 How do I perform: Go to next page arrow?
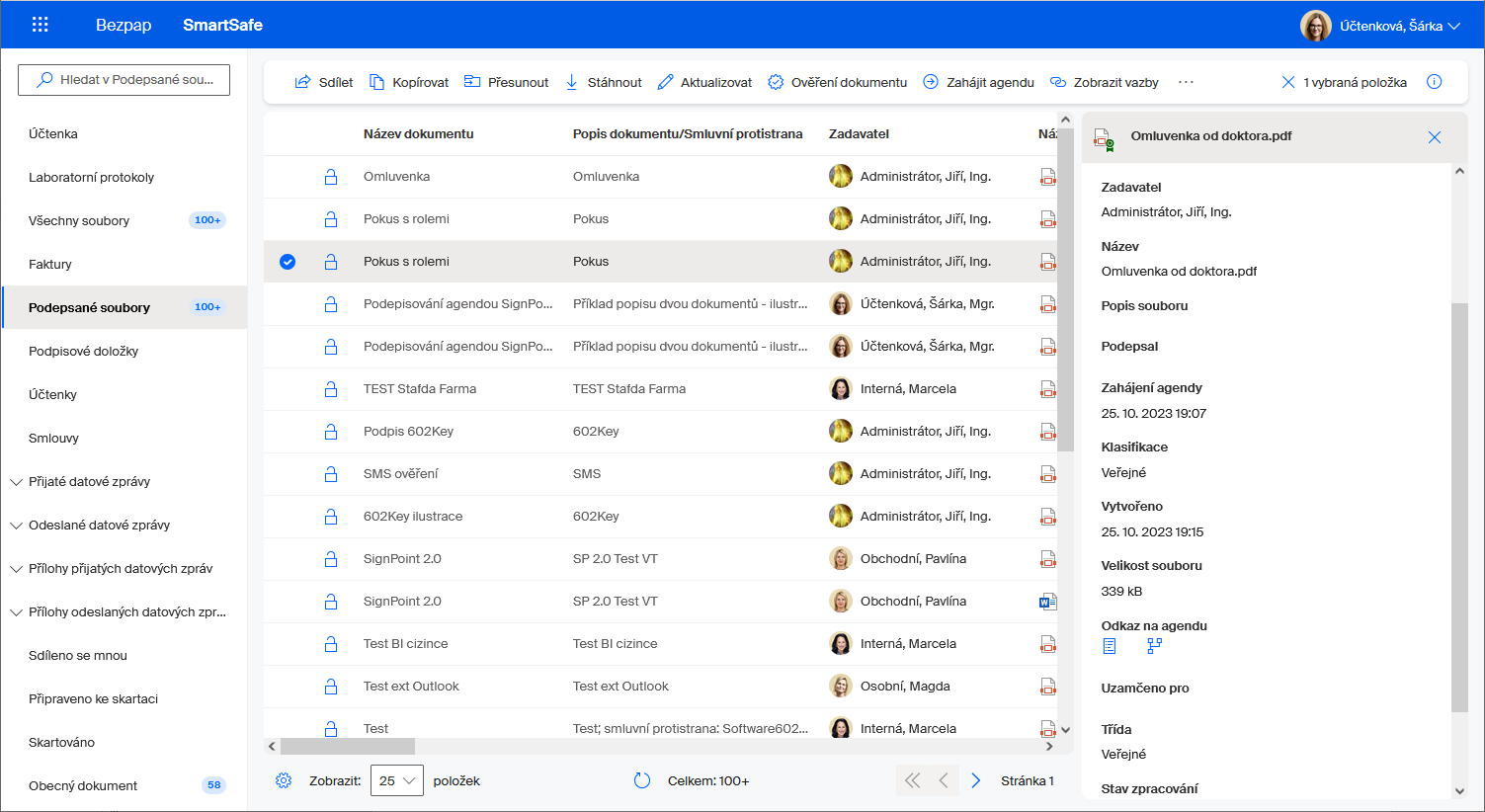[x=976, y=780]
